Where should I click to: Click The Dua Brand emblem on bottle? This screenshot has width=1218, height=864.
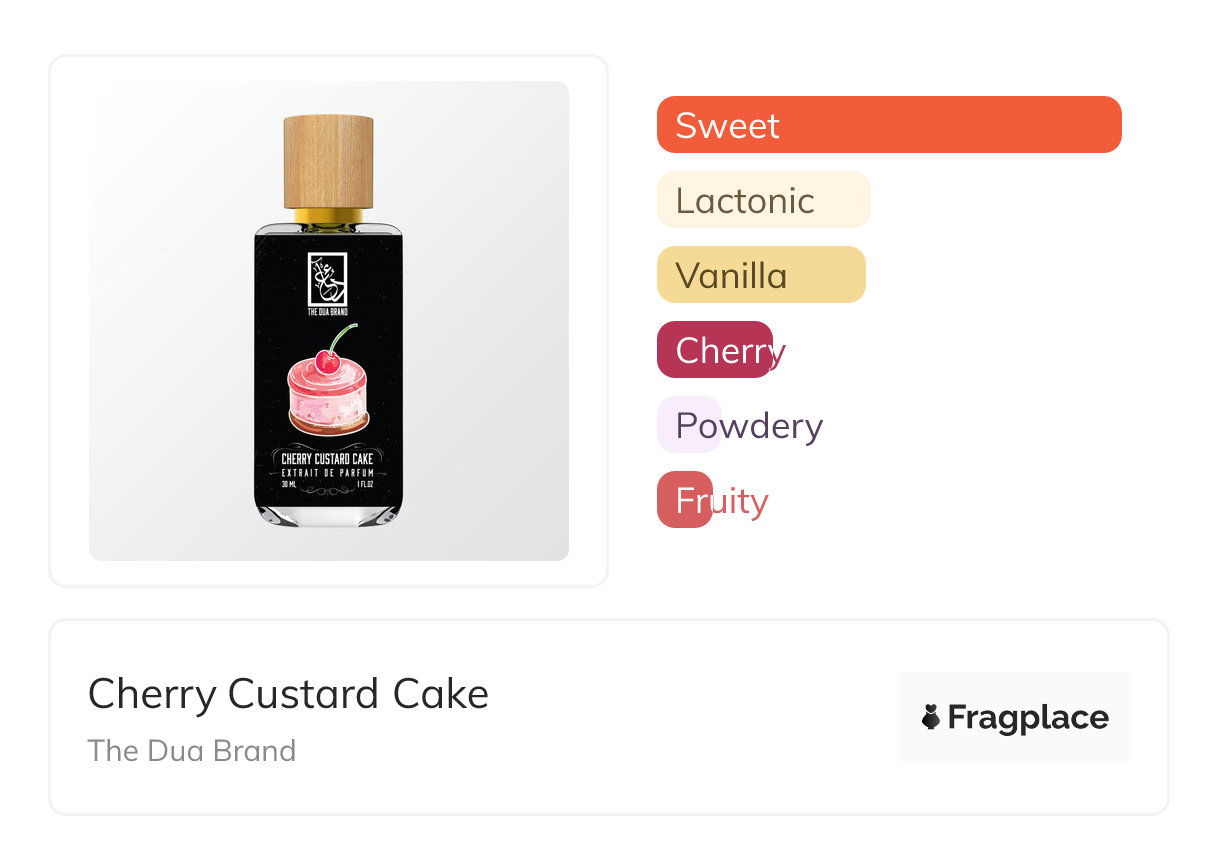pos(328,278)
